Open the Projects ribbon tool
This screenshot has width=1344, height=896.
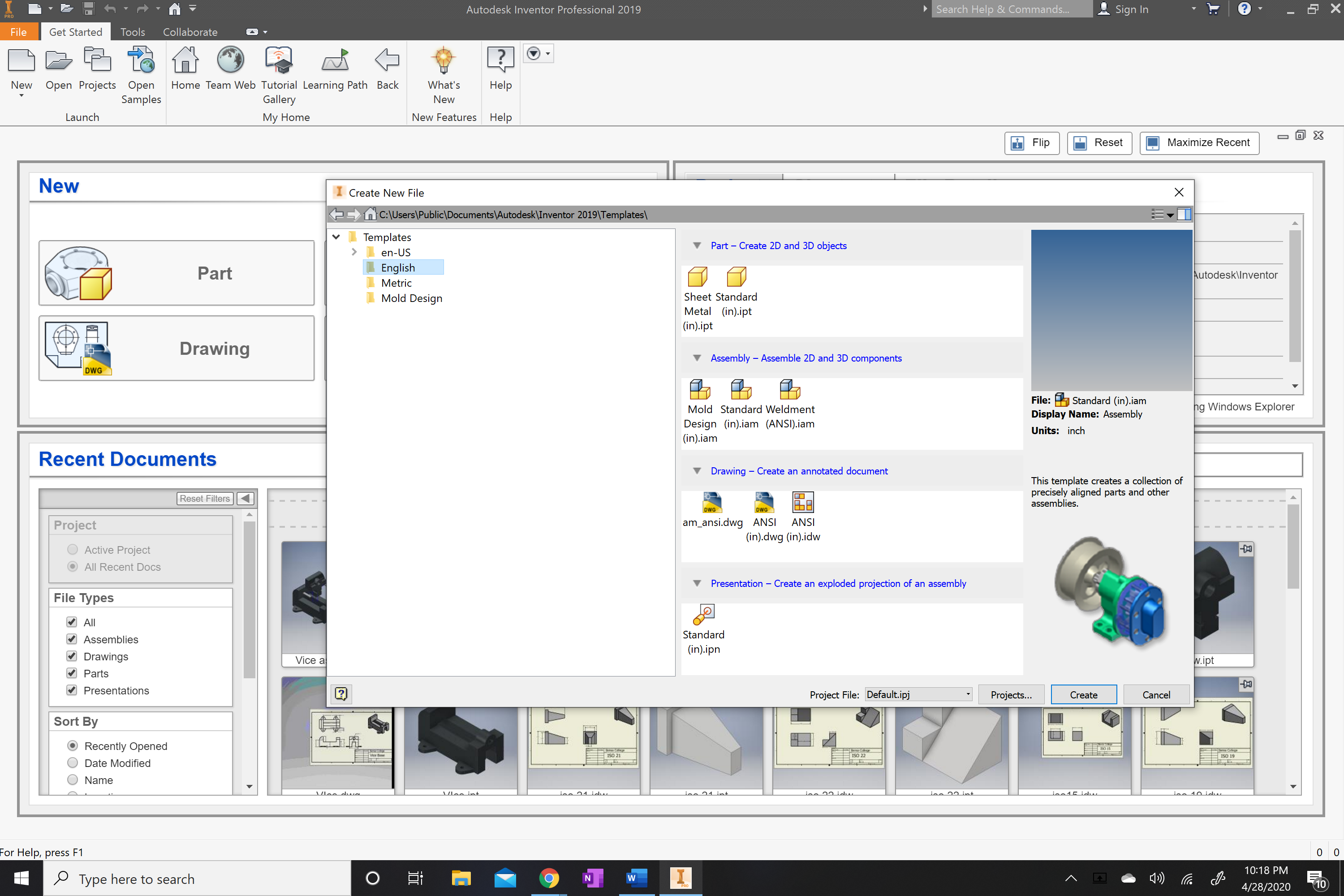[x=97, y=60]
